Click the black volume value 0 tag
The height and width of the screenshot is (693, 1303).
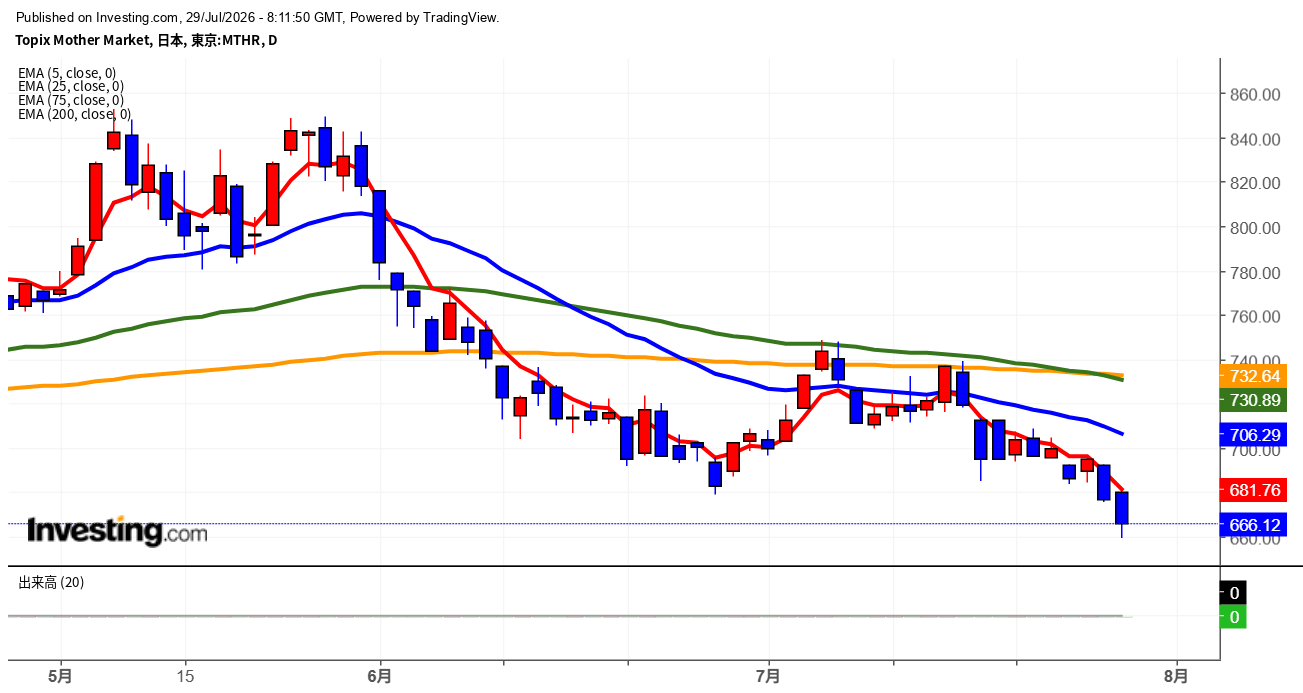tap(1234, 593)
